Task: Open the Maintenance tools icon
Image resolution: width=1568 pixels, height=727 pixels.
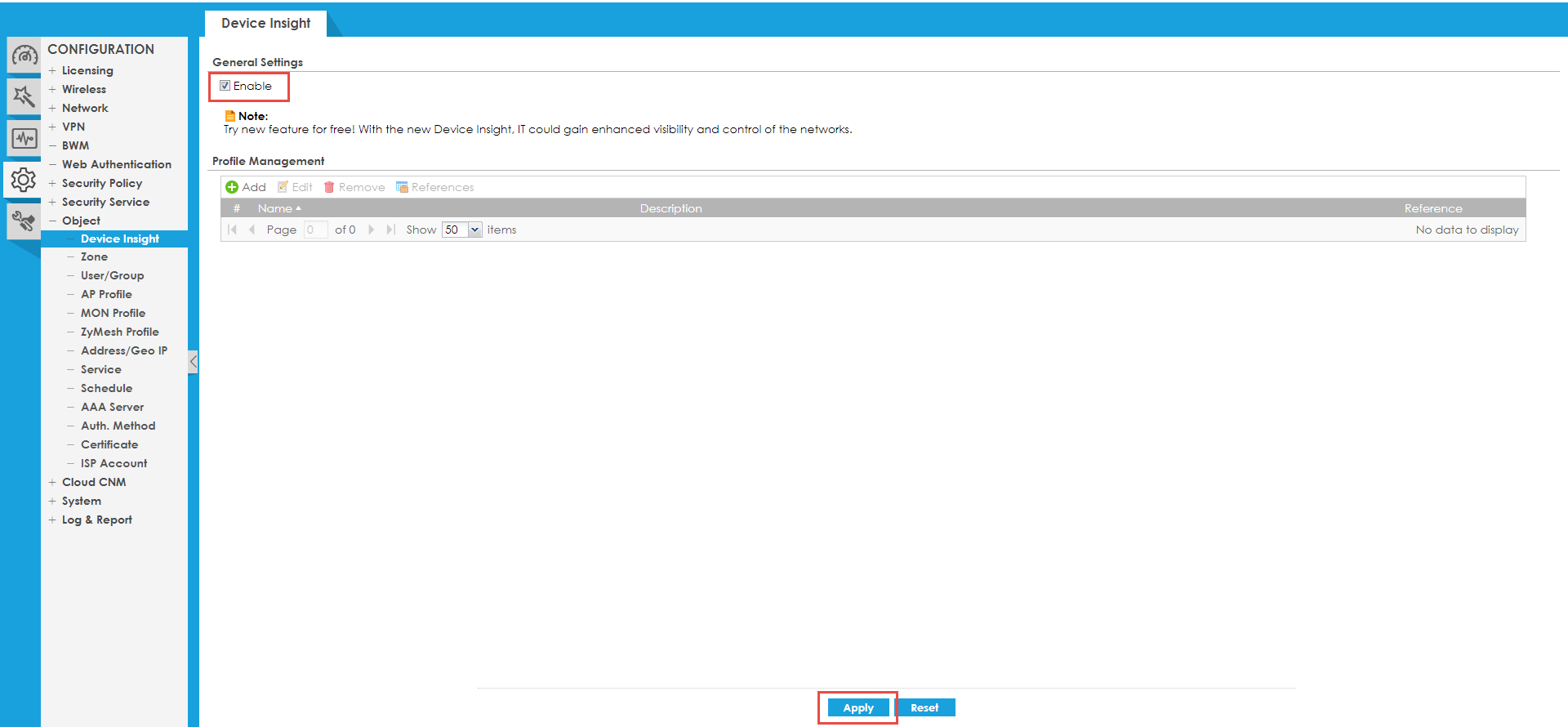Action: point(24,221)
